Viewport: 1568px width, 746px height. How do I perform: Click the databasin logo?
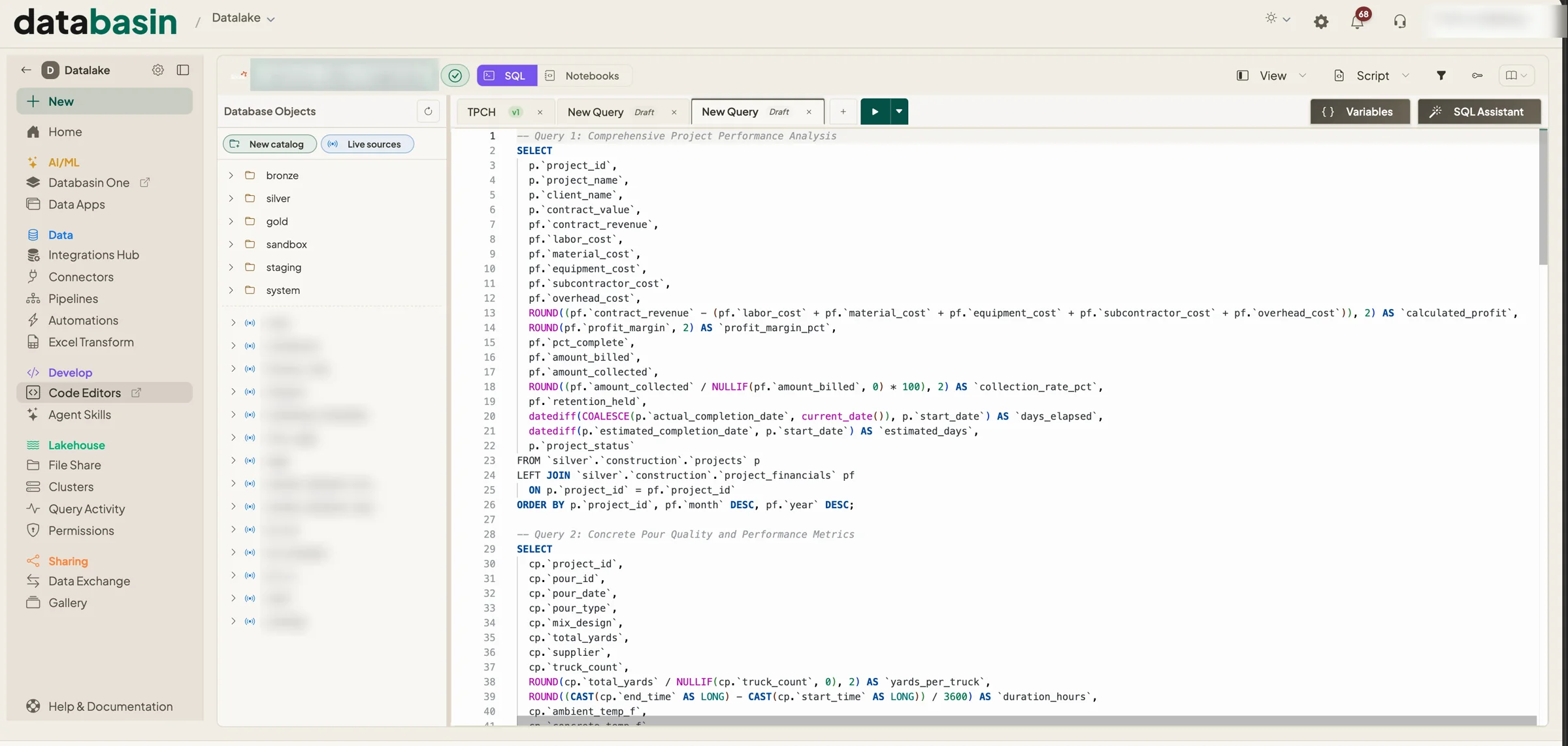[95, 22]
